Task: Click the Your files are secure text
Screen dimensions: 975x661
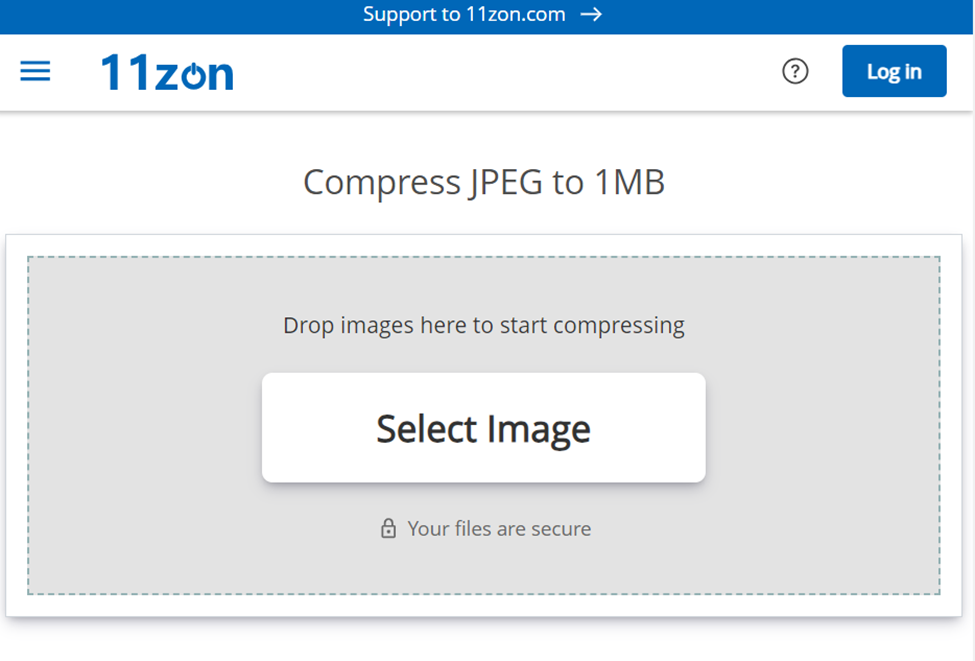Action: pyautogui.click(x=499, y=529)
